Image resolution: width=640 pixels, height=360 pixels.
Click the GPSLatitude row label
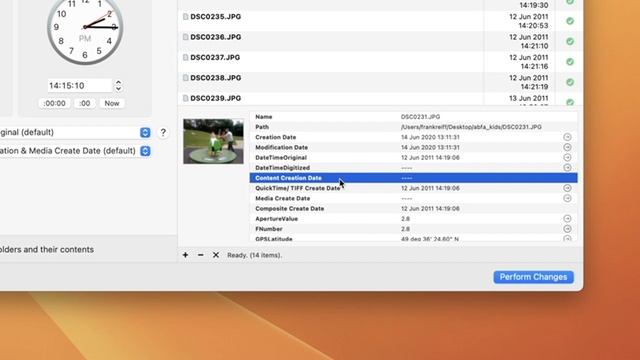pyautogui.click(x=274, y=239)
